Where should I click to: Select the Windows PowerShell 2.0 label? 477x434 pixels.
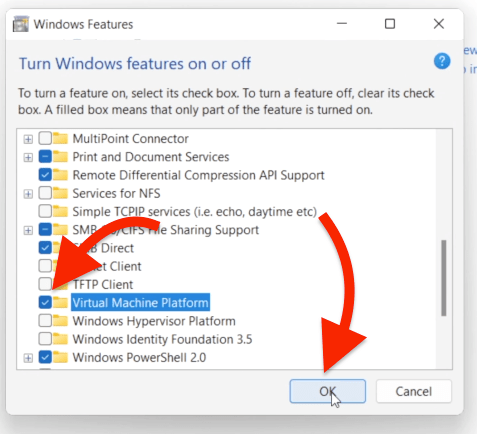(x=139, y=357)
